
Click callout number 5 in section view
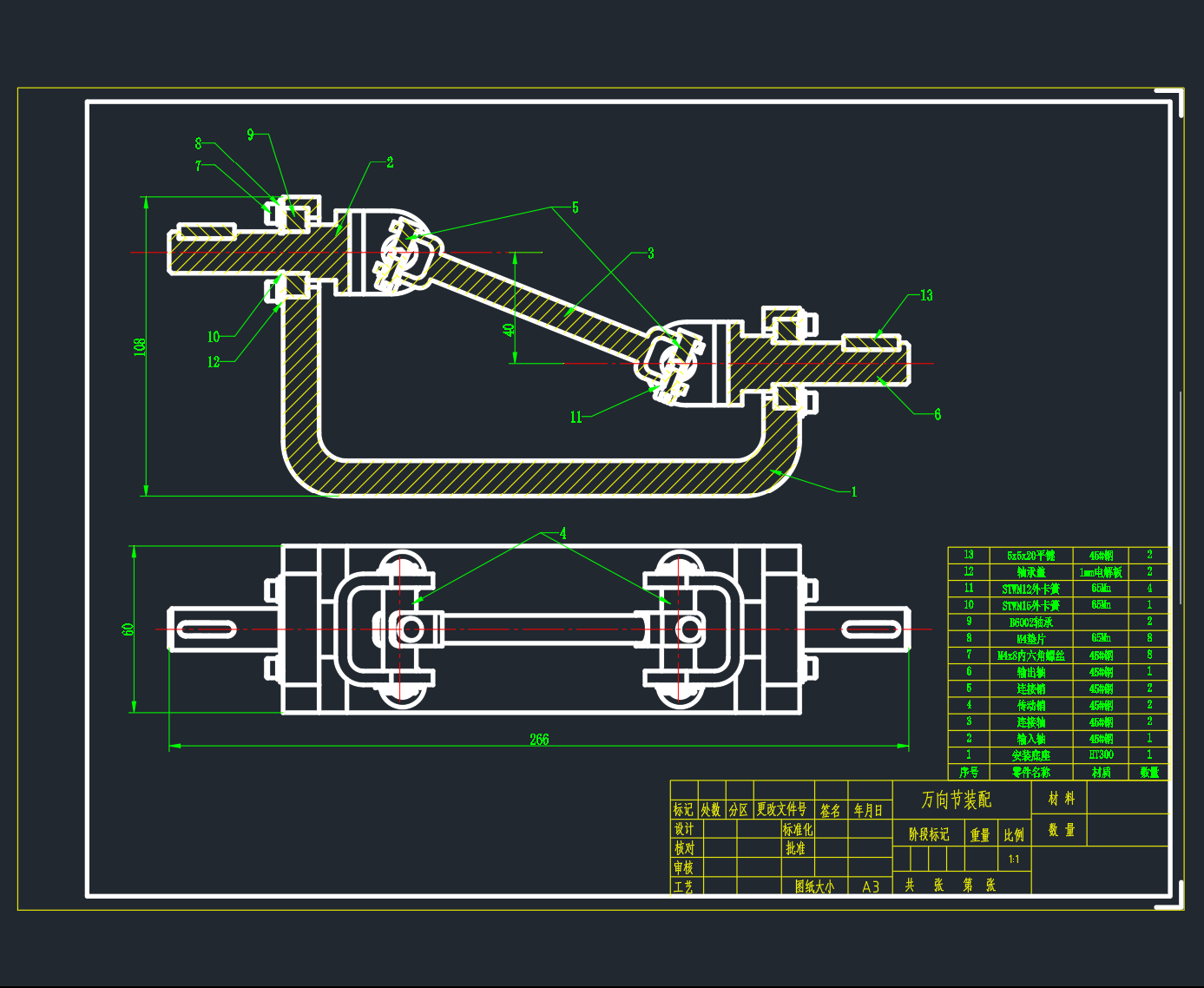(575, 207)
